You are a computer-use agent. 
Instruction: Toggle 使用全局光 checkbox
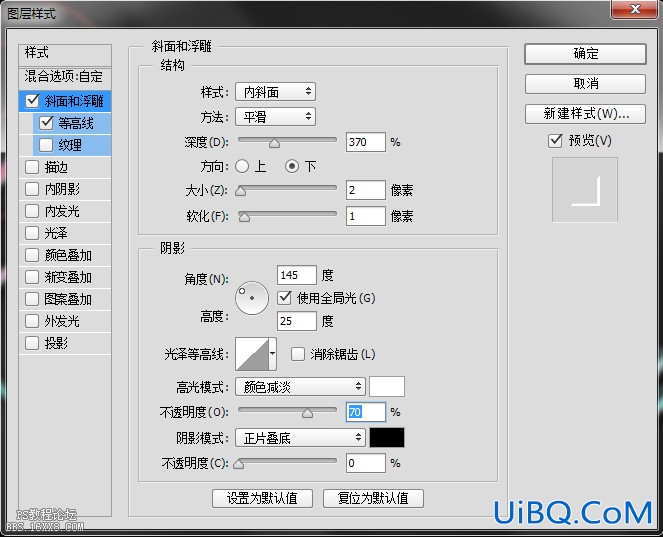coord(285,298)
